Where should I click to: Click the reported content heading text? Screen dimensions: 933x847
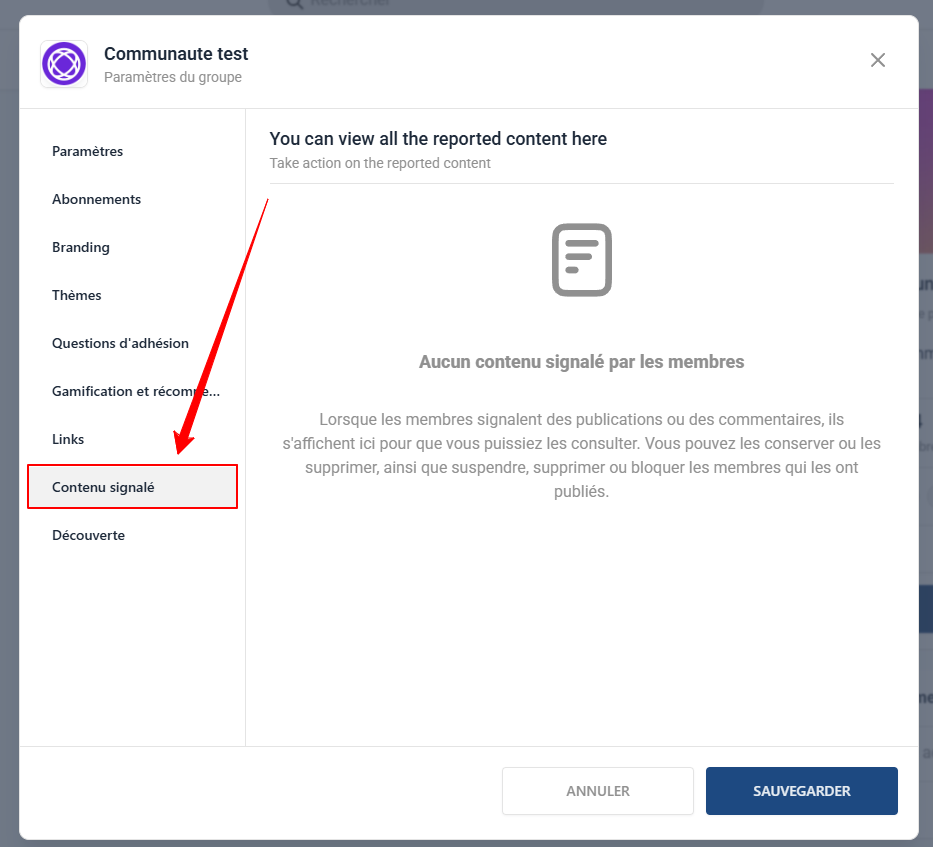[x=438, y=139]
